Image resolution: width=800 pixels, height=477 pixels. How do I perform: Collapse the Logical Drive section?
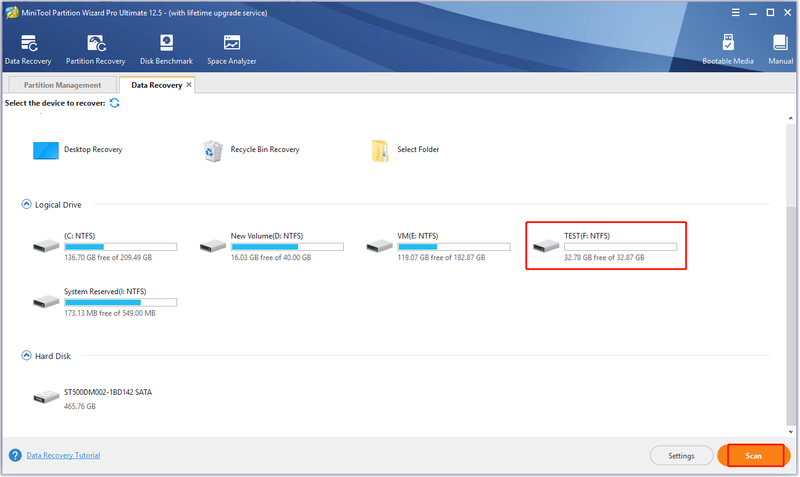(27, 204)
